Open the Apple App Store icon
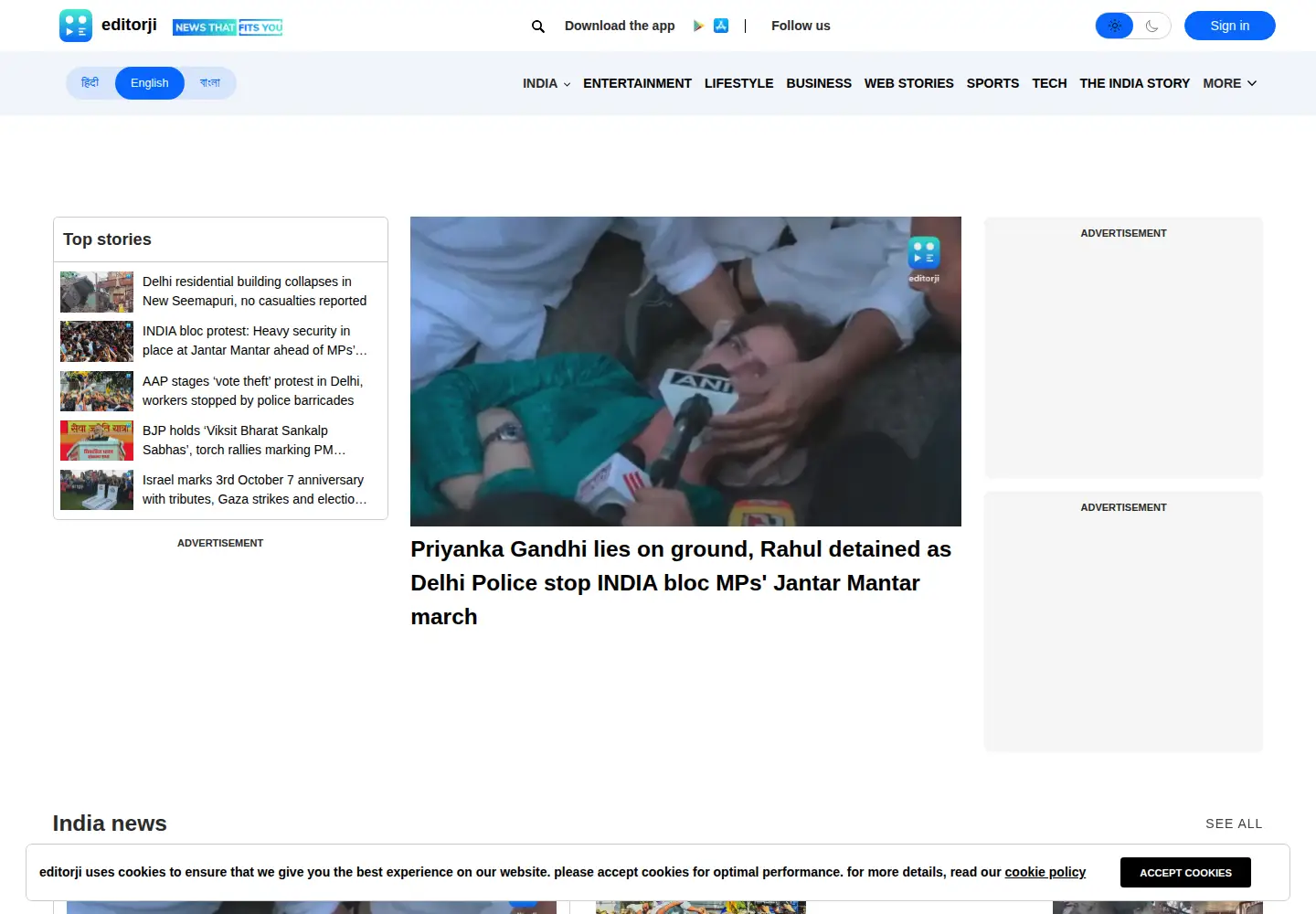The width and height of the screenshot is (1316, 914). 721,26
